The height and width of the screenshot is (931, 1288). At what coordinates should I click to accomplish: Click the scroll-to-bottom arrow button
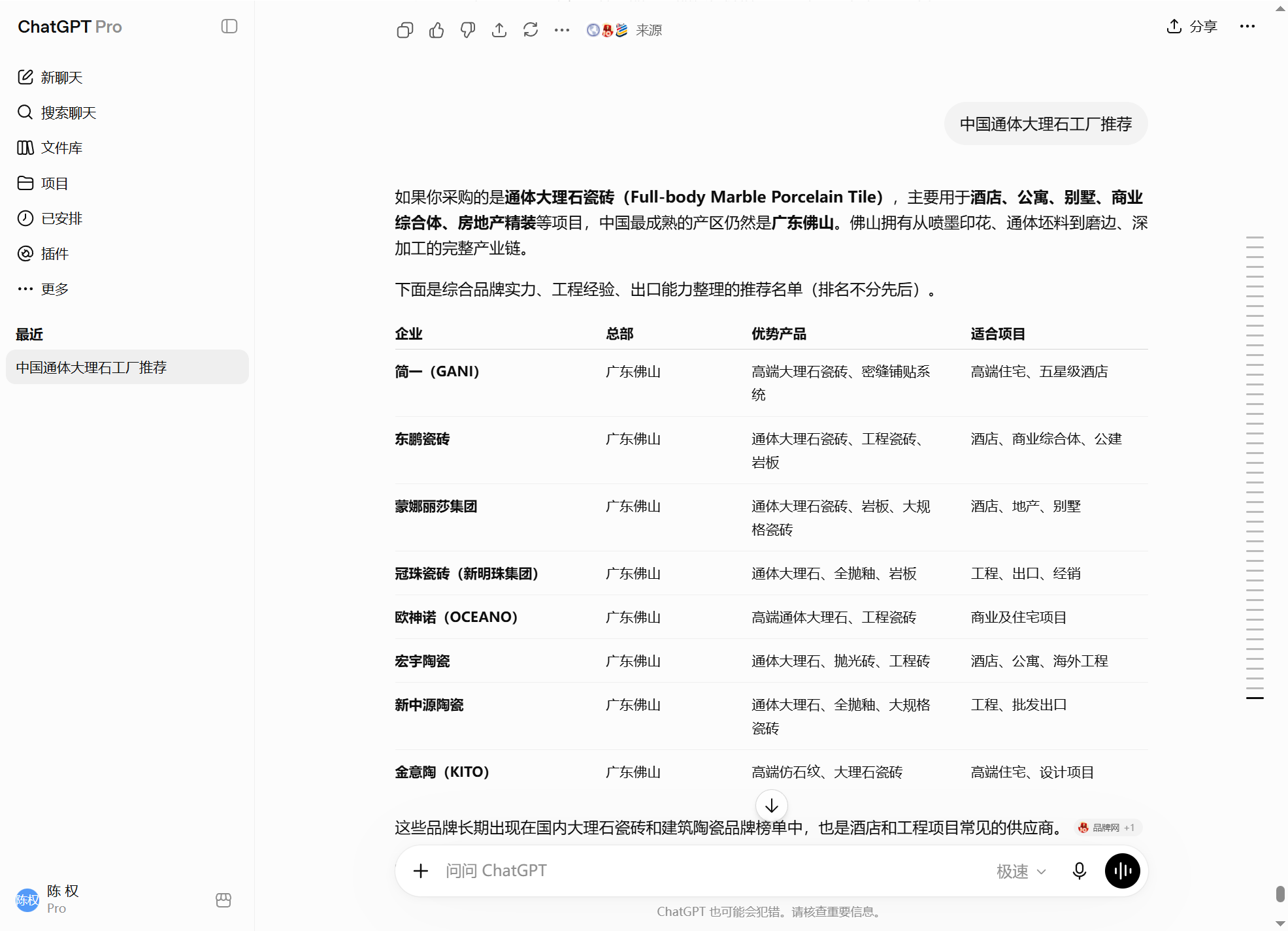click(x=772, y=806)
